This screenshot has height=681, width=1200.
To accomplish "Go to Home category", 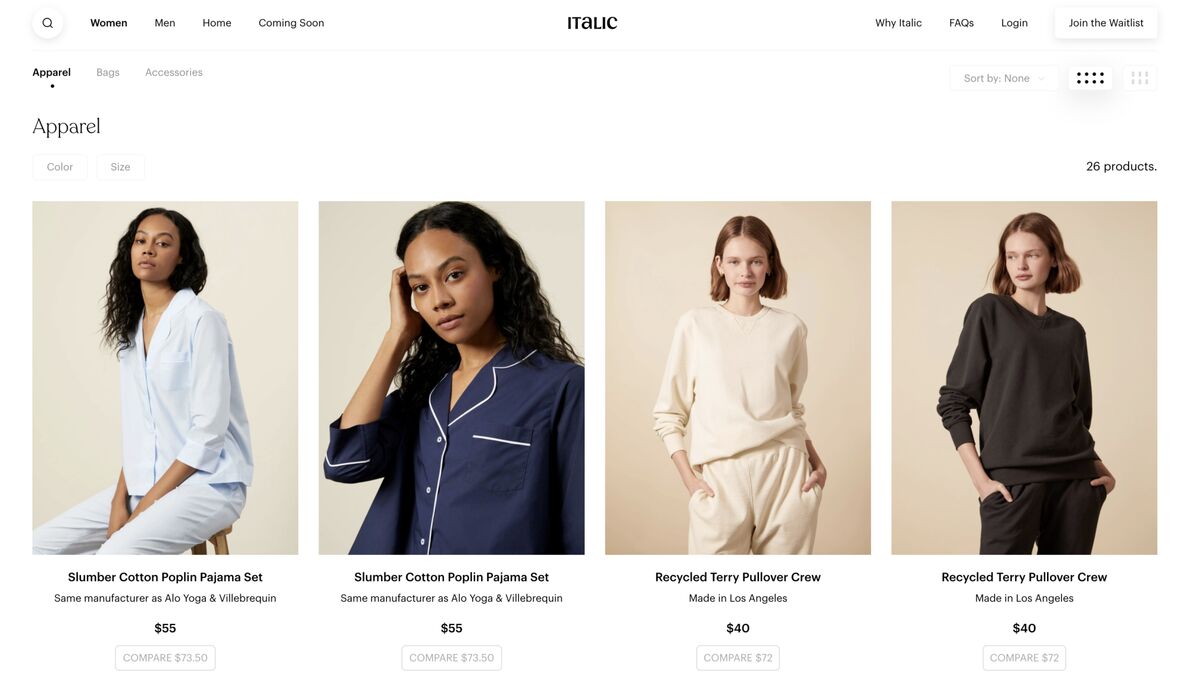I will point(217,23).
